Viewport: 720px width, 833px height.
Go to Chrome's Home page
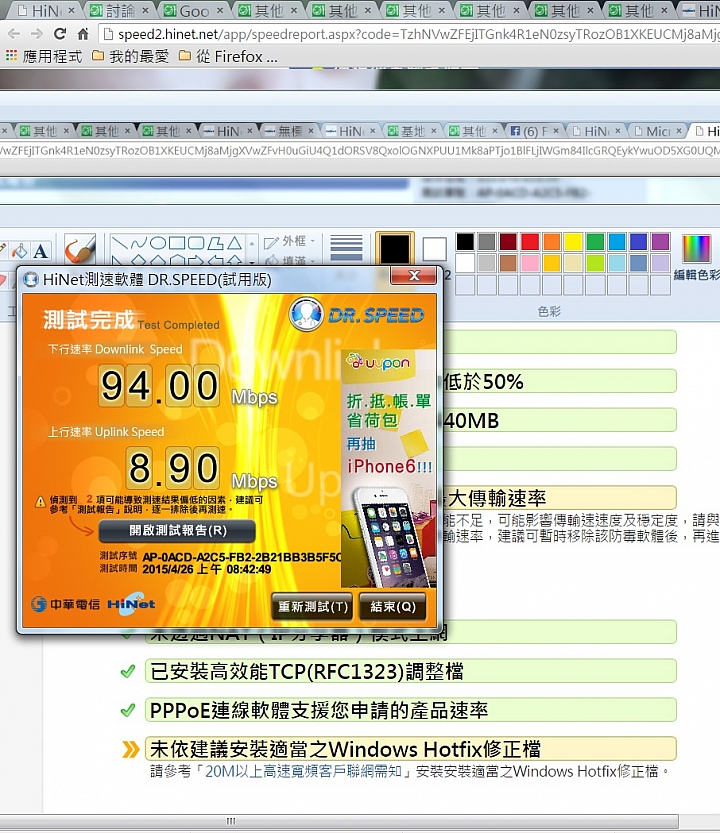pos(83,35)
